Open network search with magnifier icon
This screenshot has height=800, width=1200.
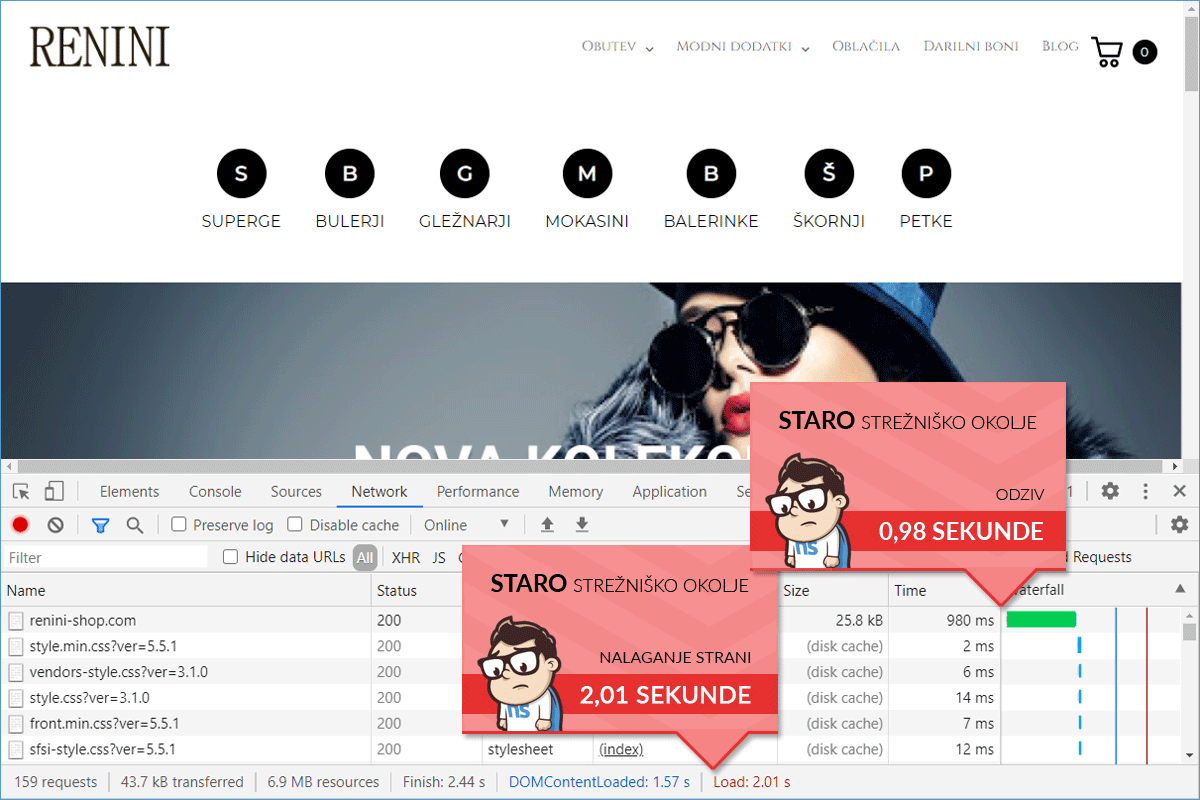click(134, 525)
